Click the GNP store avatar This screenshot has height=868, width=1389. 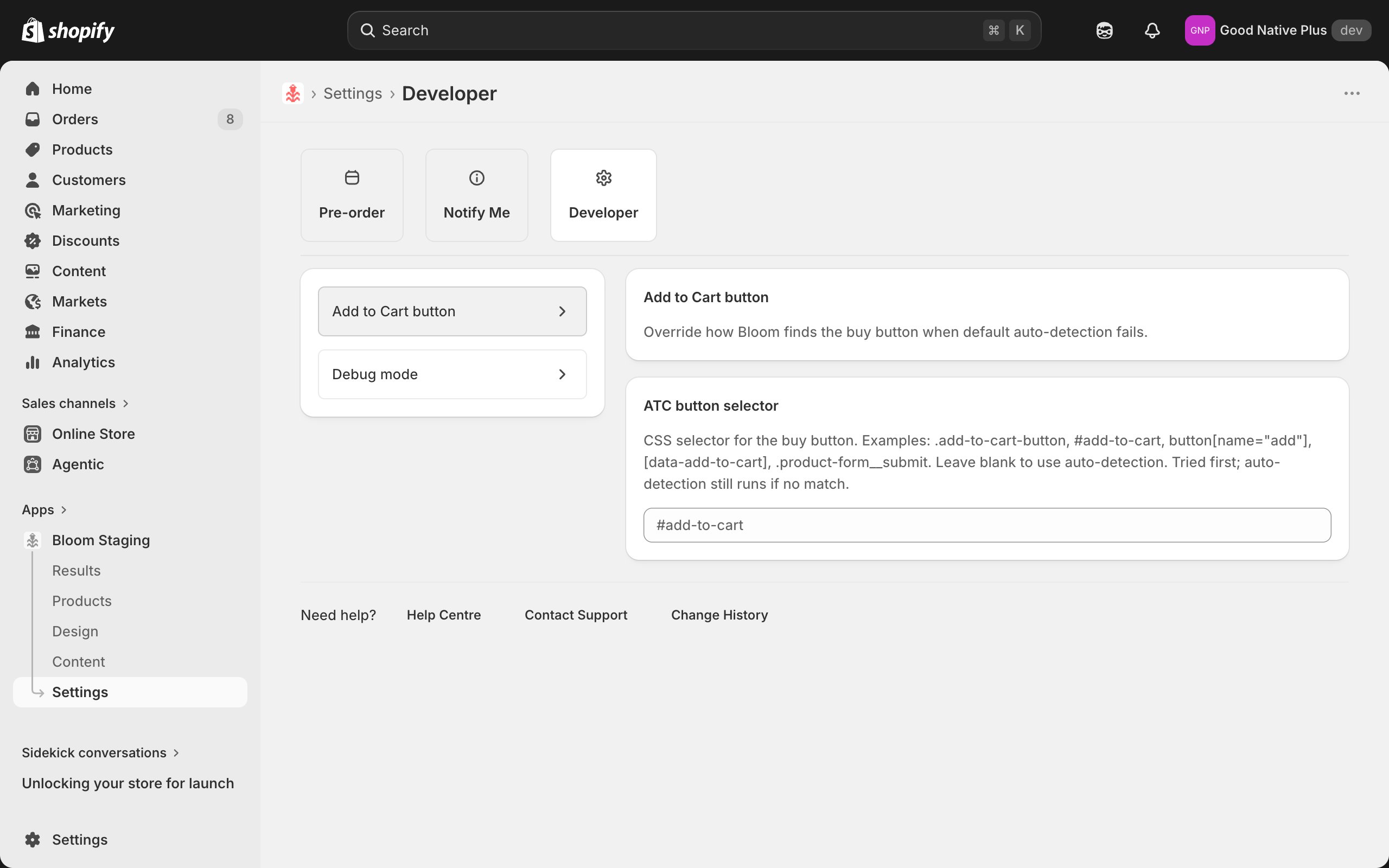click(x=1200, y=30)
